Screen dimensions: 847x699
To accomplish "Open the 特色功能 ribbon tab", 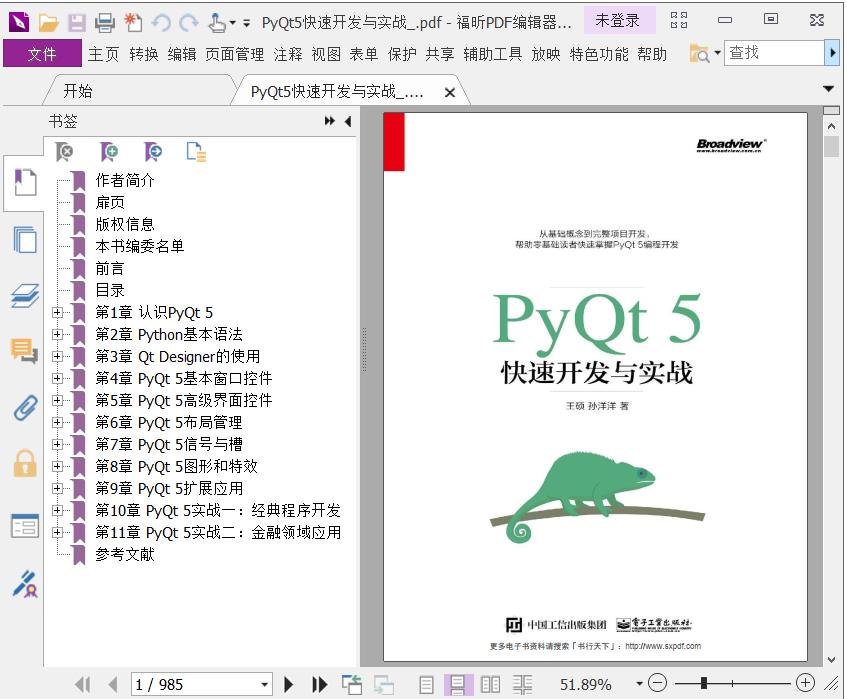I will tap(599, 54).
